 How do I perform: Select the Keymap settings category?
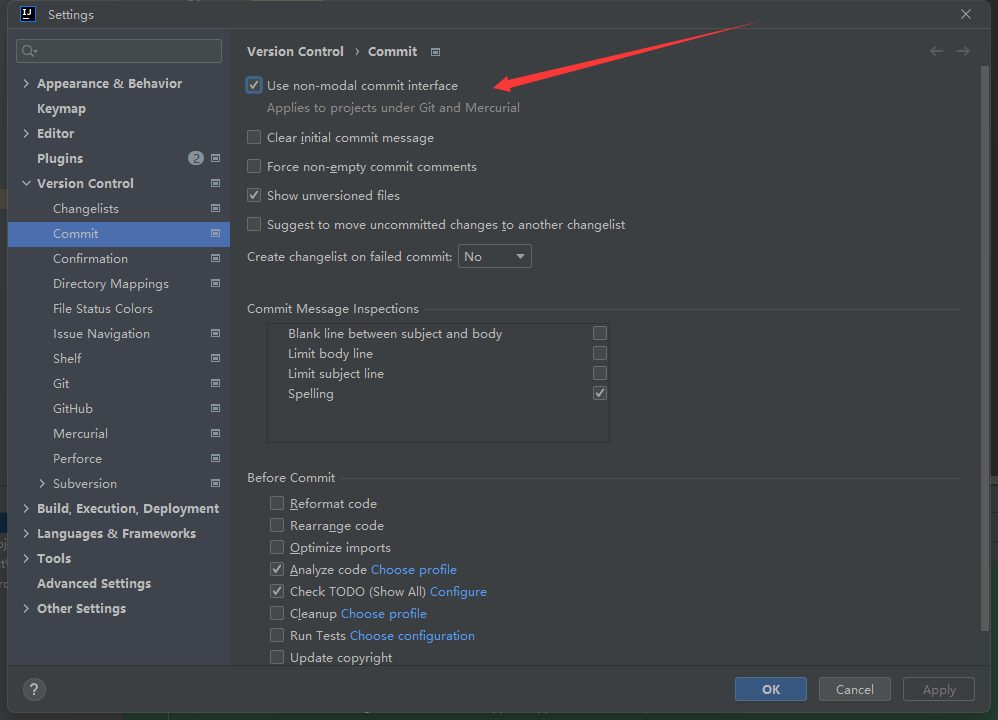pyautogui.click(x=61, y=108)
